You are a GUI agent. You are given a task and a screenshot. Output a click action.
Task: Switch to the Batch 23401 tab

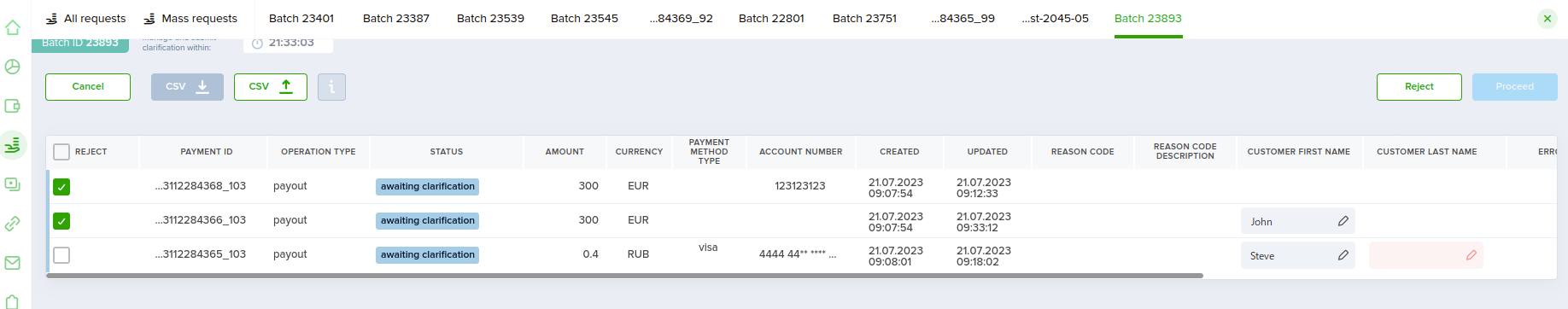[x=301, y=18]
